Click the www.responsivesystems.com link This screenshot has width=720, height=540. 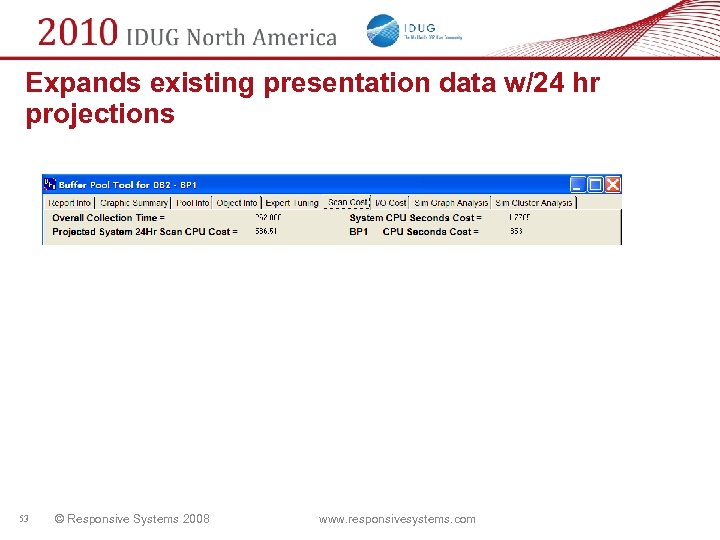[x=397, y=519]
